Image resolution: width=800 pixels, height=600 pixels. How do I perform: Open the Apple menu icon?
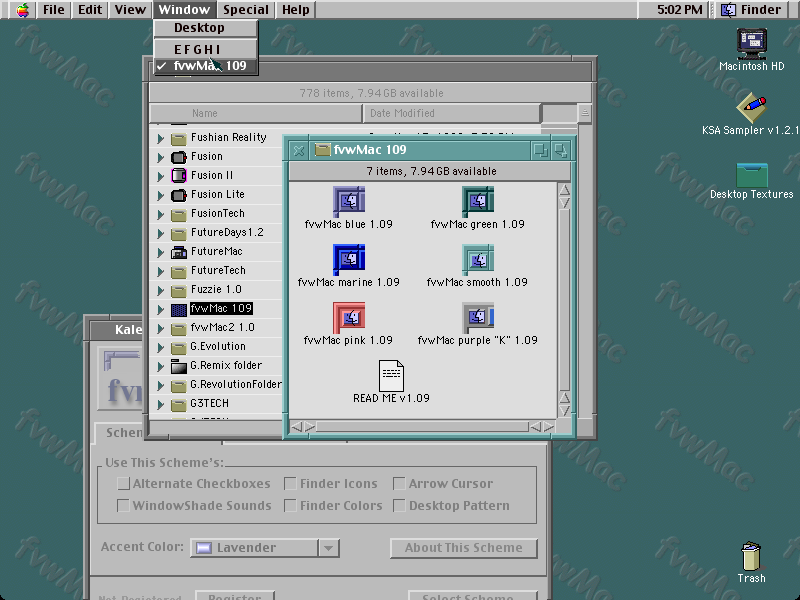(22, 10)
